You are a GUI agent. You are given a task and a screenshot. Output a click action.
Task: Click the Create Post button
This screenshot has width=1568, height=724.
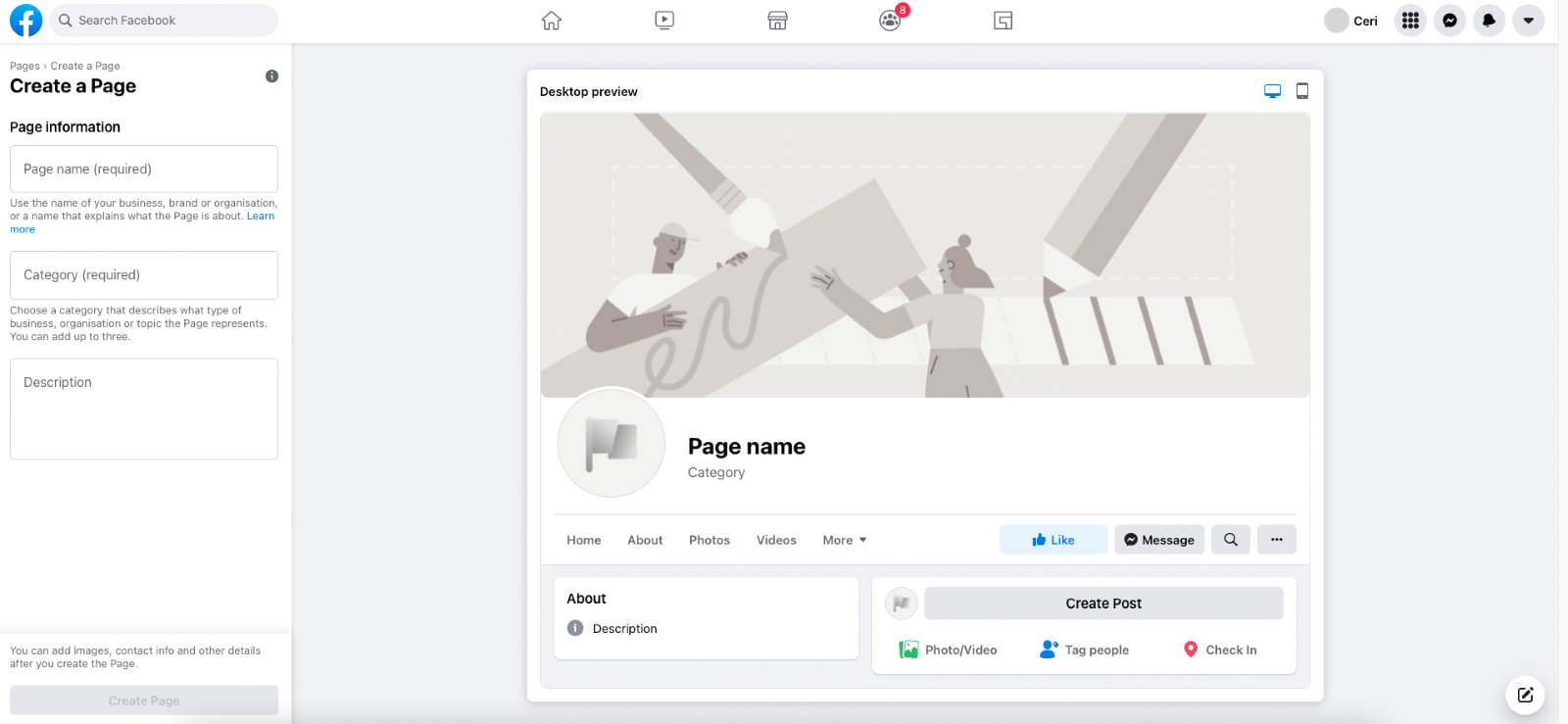(1103, 603)
